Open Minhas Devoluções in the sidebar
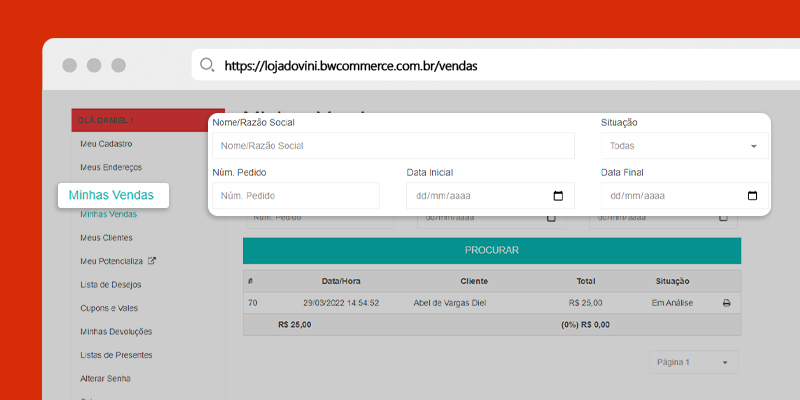This screenshot has height=400, width=800. coord(116,332)
